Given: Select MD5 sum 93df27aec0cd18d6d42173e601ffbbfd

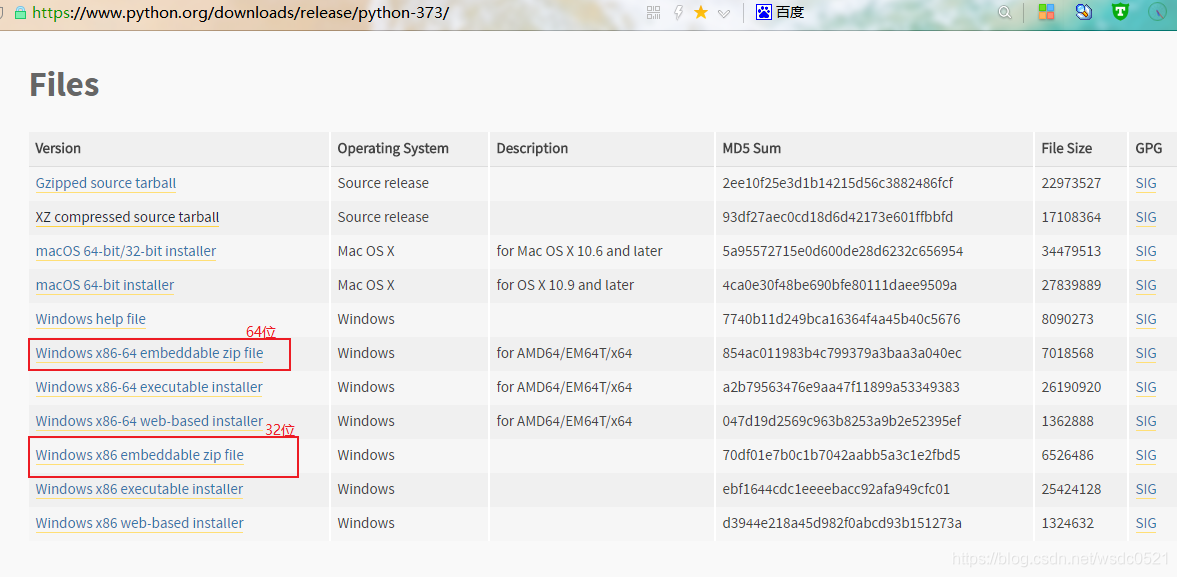Looking at the screenshot, I should coord(838,218).
